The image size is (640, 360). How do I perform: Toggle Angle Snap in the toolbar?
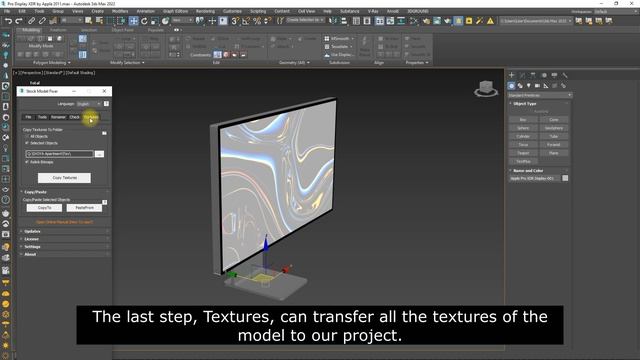(x=246, y=21)
